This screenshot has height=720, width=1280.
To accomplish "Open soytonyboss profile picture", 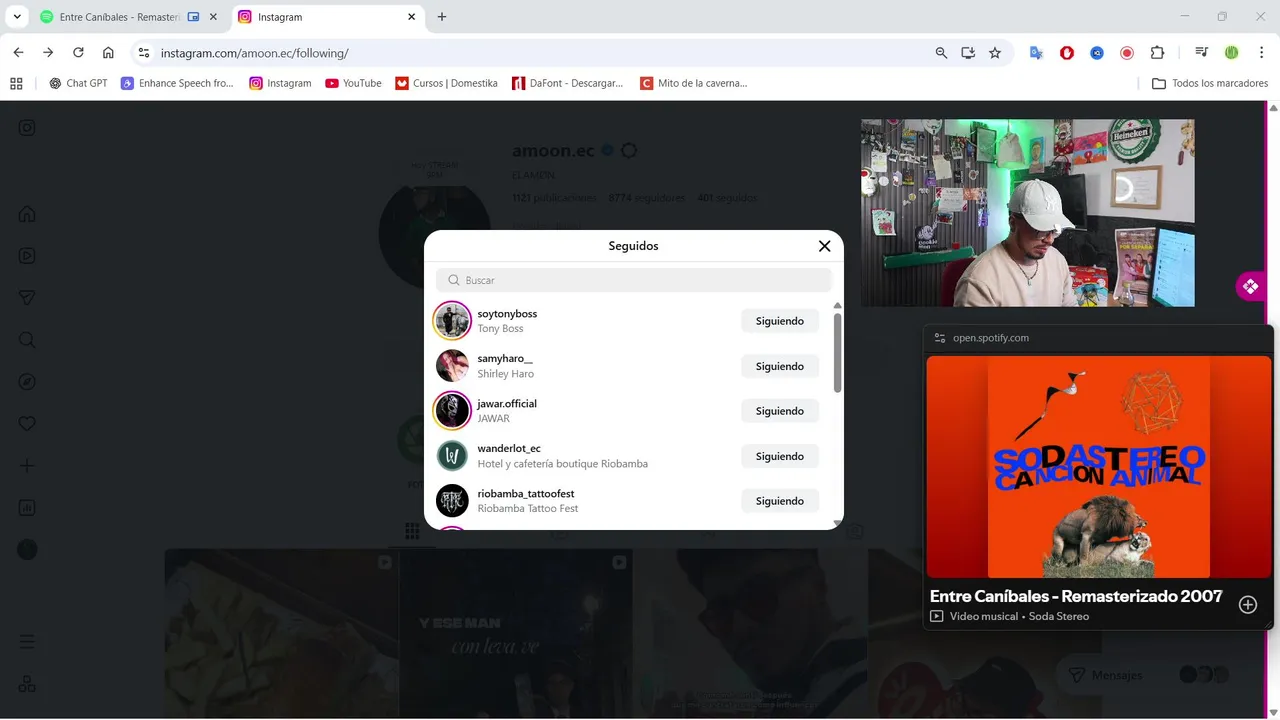I will pyautogui.click(x=452, y=321).
